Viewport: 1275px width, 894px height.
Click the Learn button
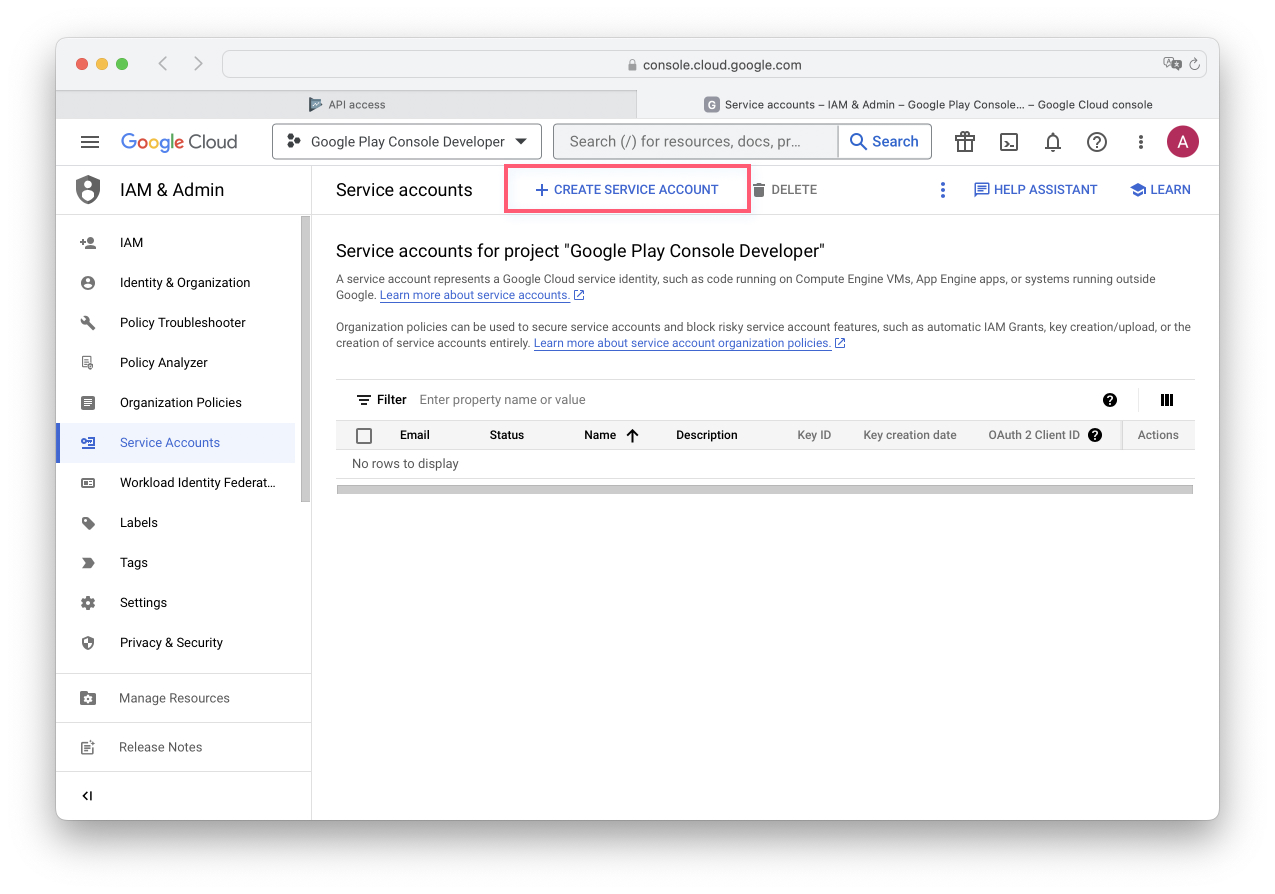click(x=1160, y=190)
